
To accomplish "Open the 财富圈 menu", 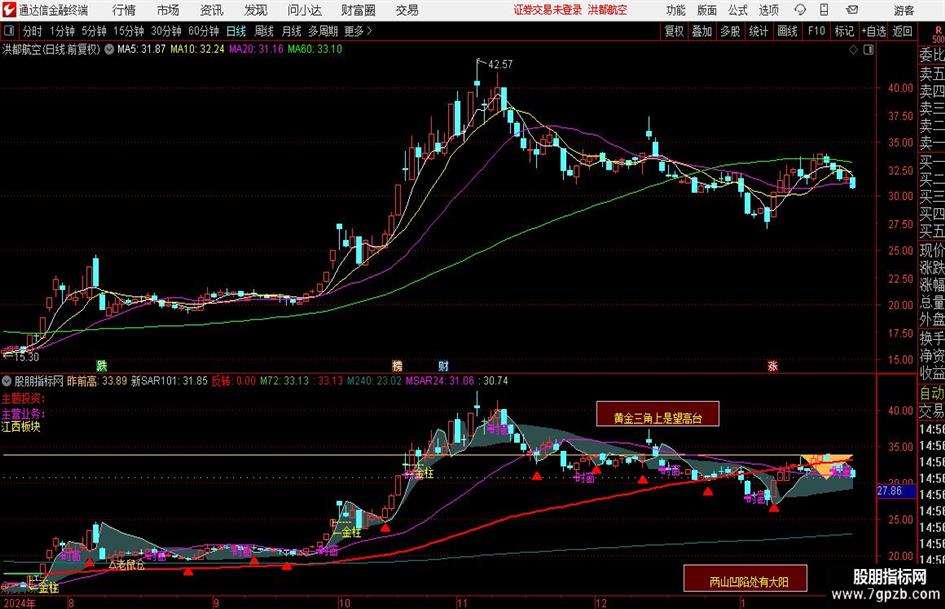I will pyautogui.click(x=358, y=10).
